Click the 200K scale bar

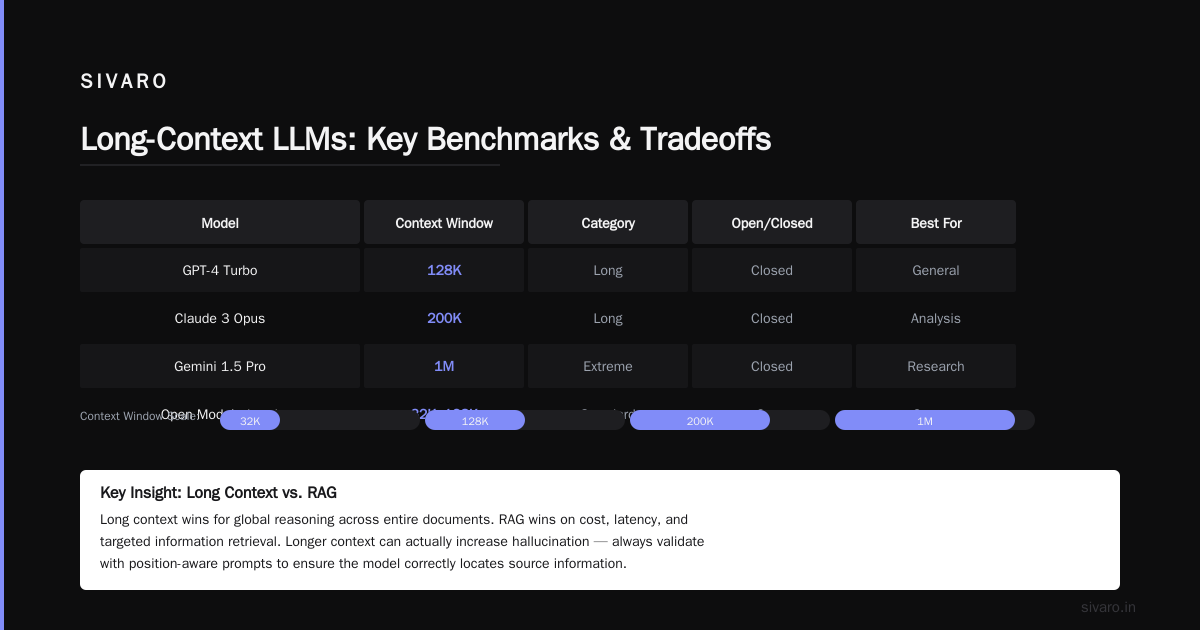click(x=700, y=420)
